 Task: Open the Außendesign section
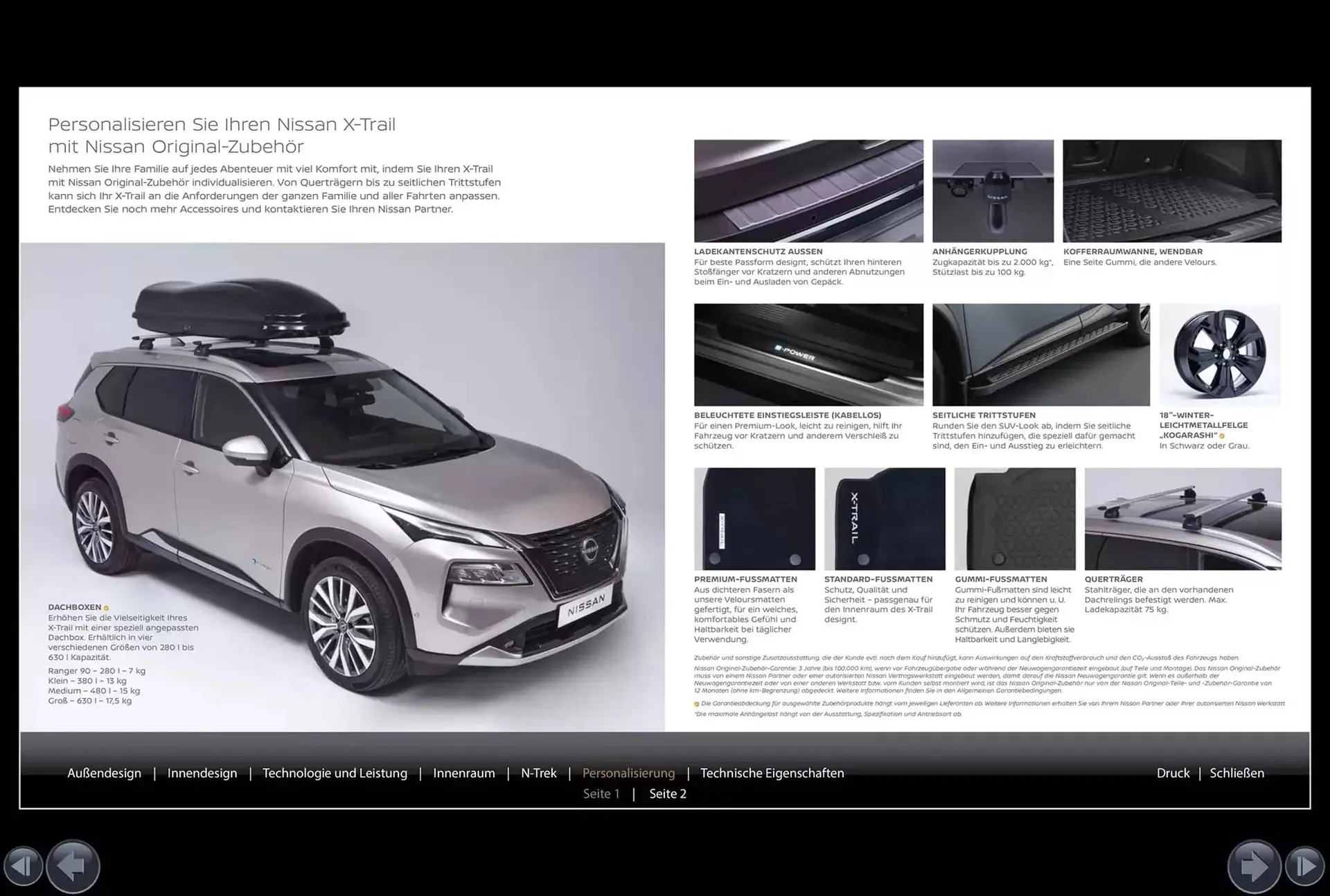pos(104,773)
